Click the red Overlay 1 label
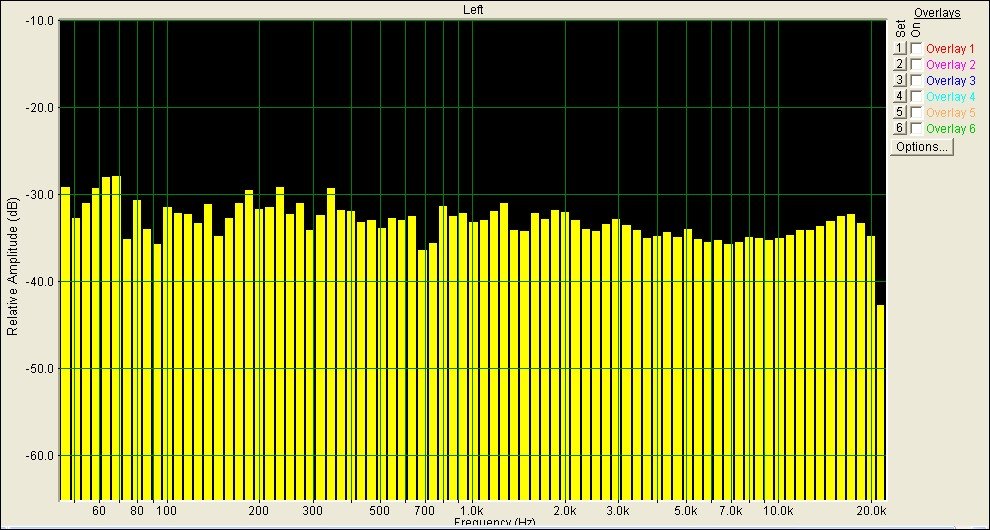The width and height of the screenshot is (990, 530). point(950,48)
